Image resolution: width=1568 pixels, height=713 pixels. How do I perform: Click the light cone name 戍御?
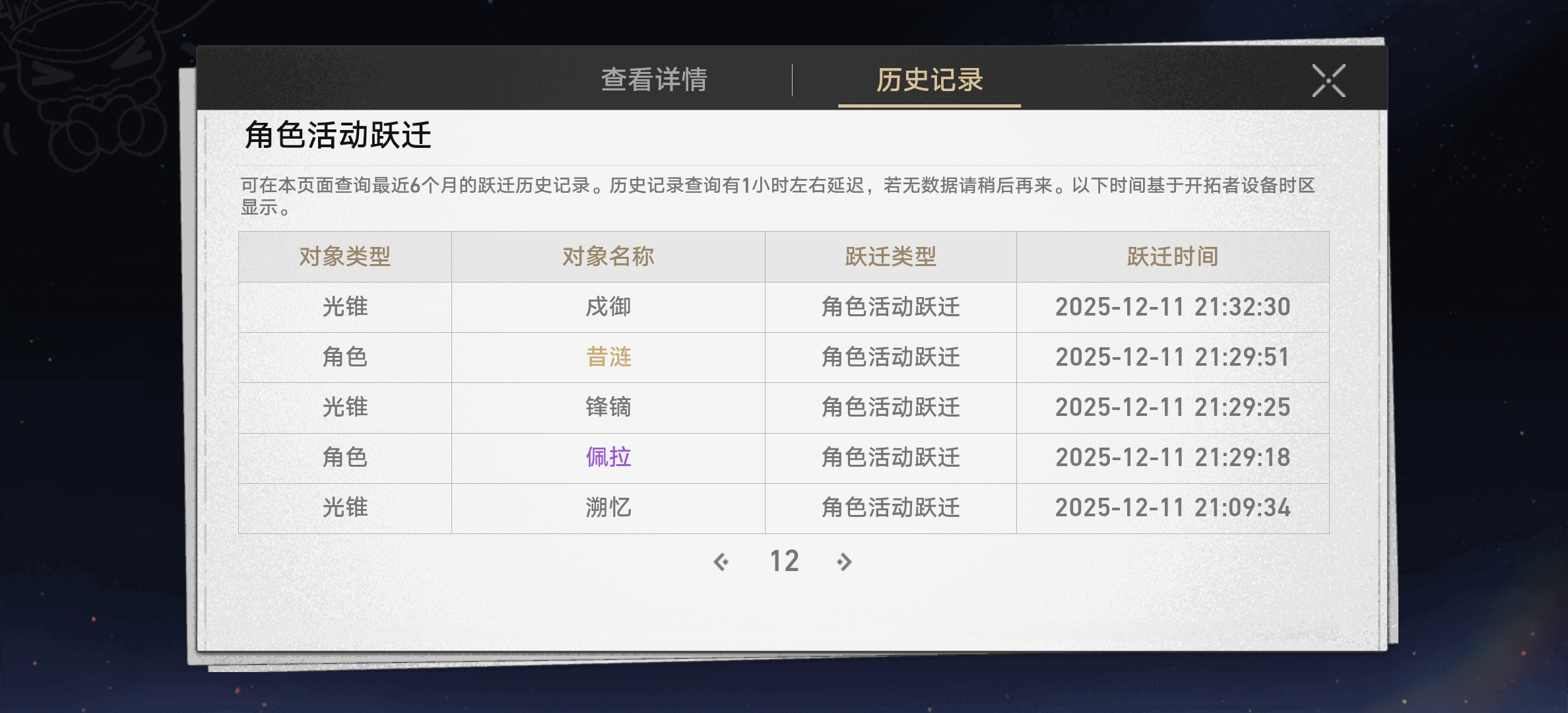pos(608,307)
